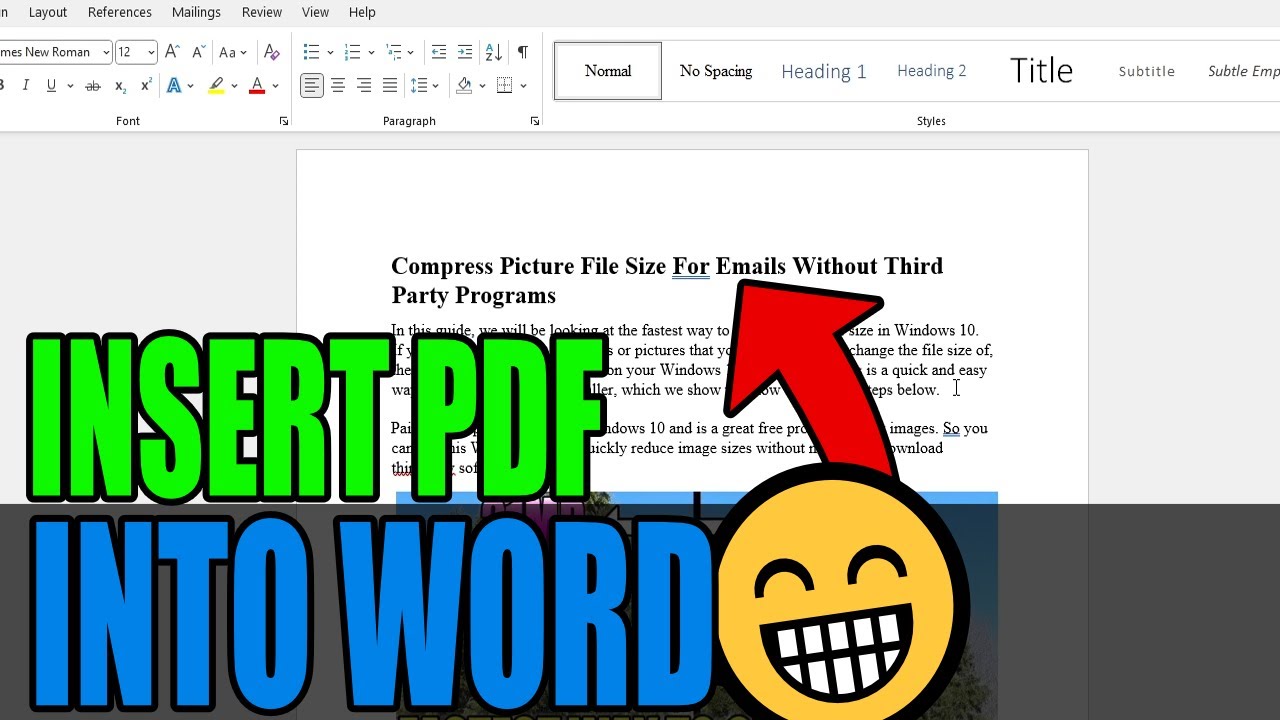Screen dimensions: 1280x720
Task: Open the Change Case menu
Action: coord(232,52)
